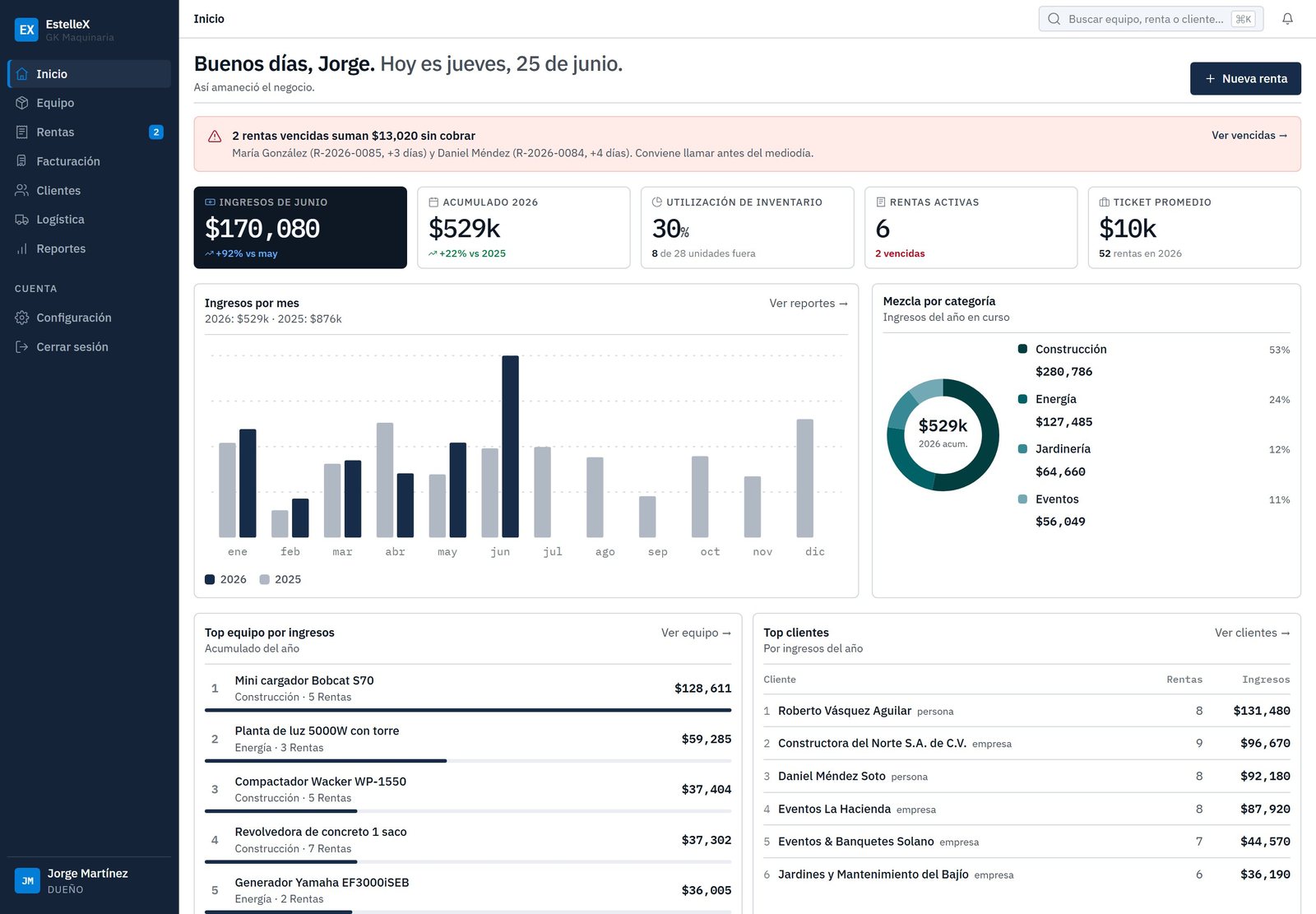Click the Buscar equipo search field

coord(1151,19)
